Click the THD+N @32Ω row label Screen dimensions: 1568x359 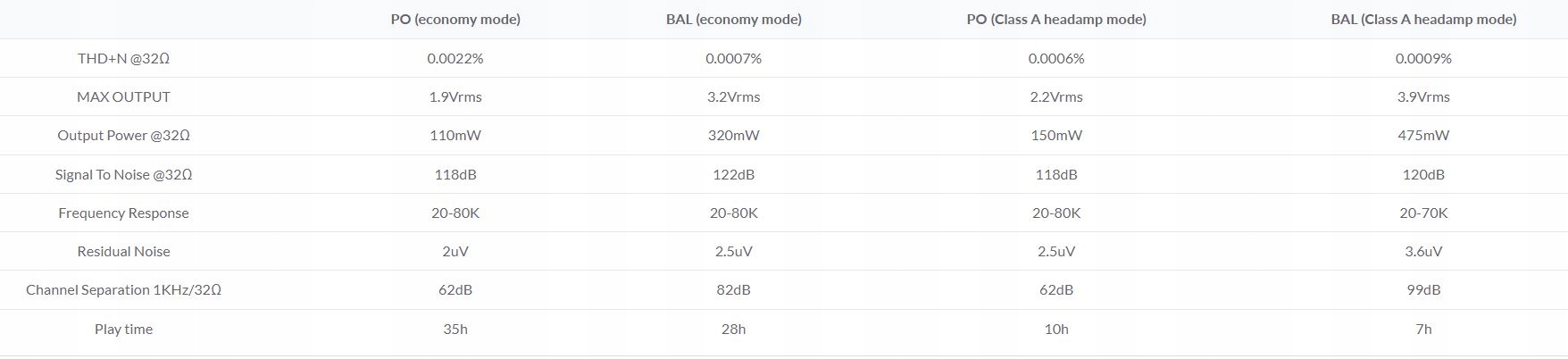123,58
